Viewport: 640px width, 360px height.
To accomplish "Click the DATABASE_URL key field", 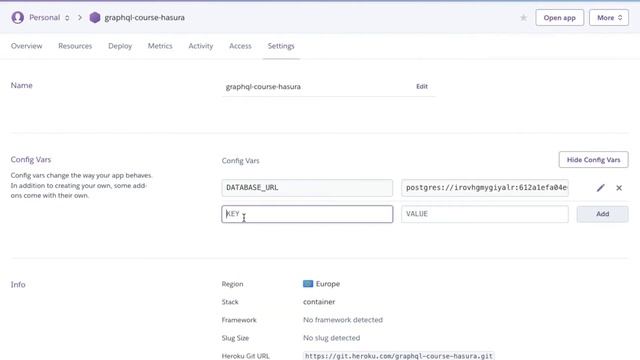I will 307,188.
